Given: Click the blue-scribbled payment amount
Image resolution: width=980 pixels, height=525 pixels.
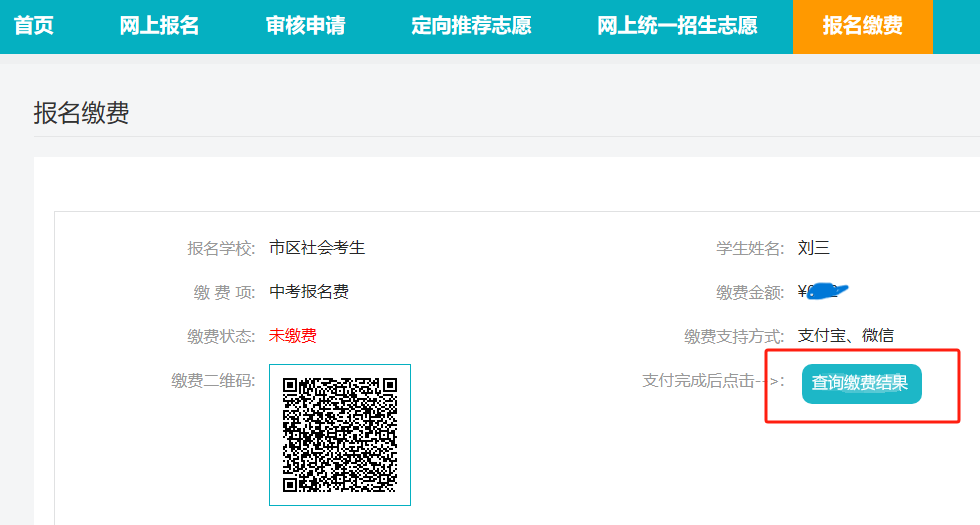Looking at the screenshot, I should tap(823, 292).
